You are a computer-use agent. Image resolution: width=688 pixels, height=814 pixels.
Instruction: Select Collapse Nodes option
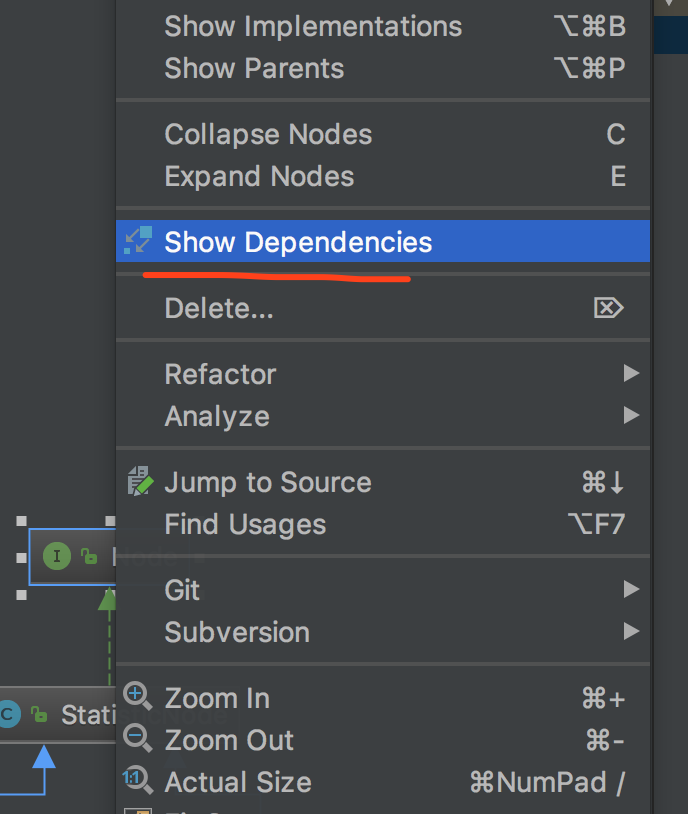pyautogui.click(x=268, y=134)
